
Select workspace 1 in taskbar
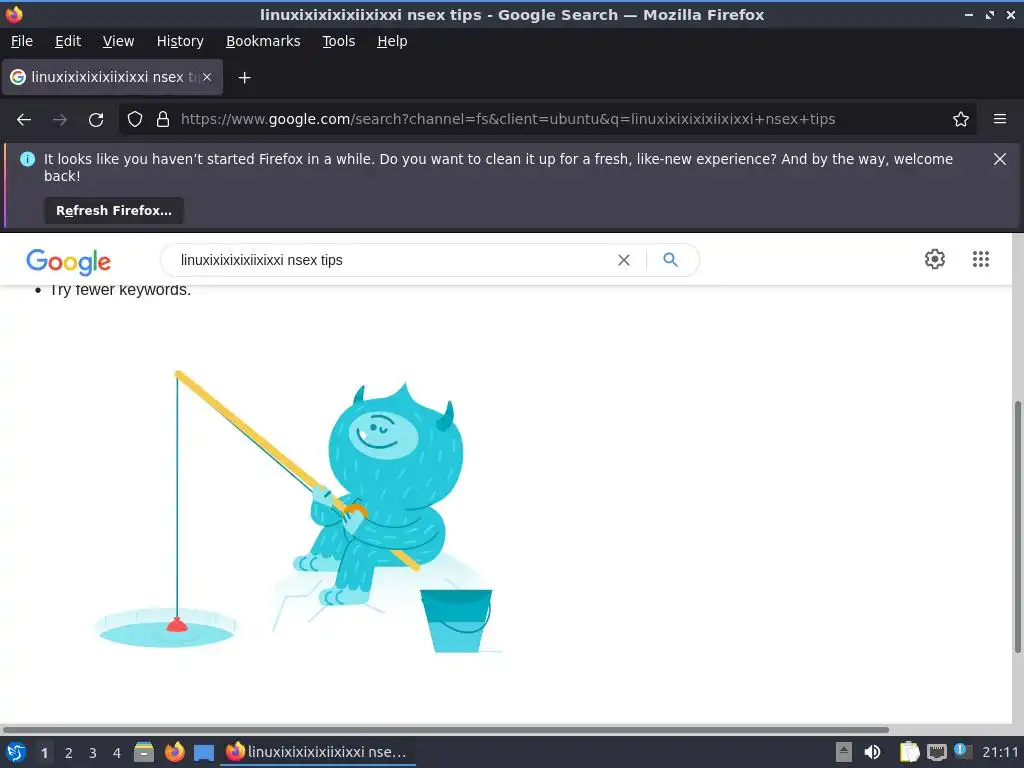click(44, 753)
